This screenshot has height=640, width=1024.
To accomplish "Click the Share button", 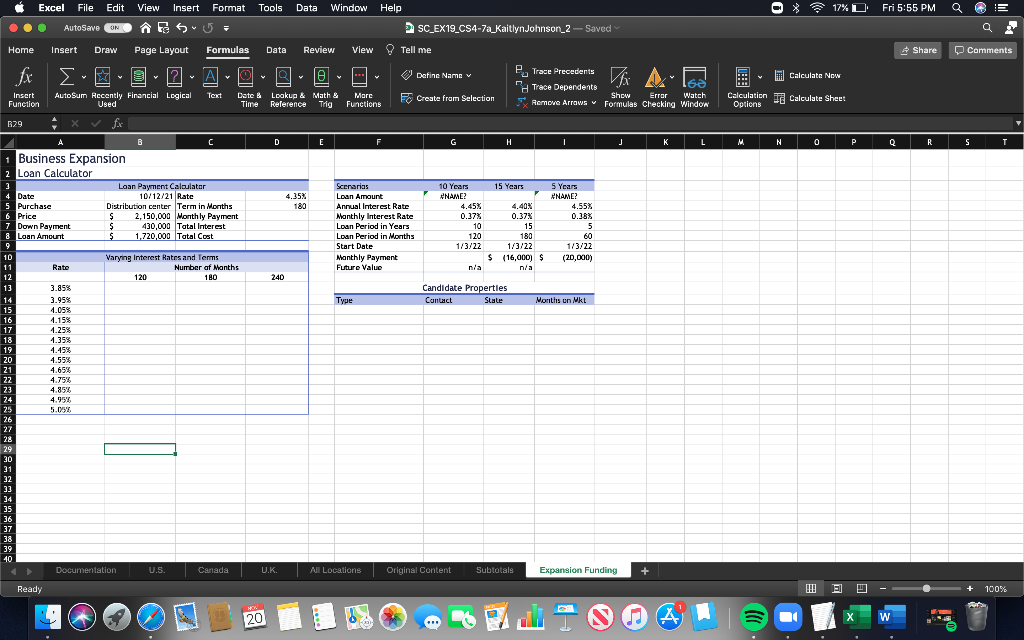I will click(918, 50).
